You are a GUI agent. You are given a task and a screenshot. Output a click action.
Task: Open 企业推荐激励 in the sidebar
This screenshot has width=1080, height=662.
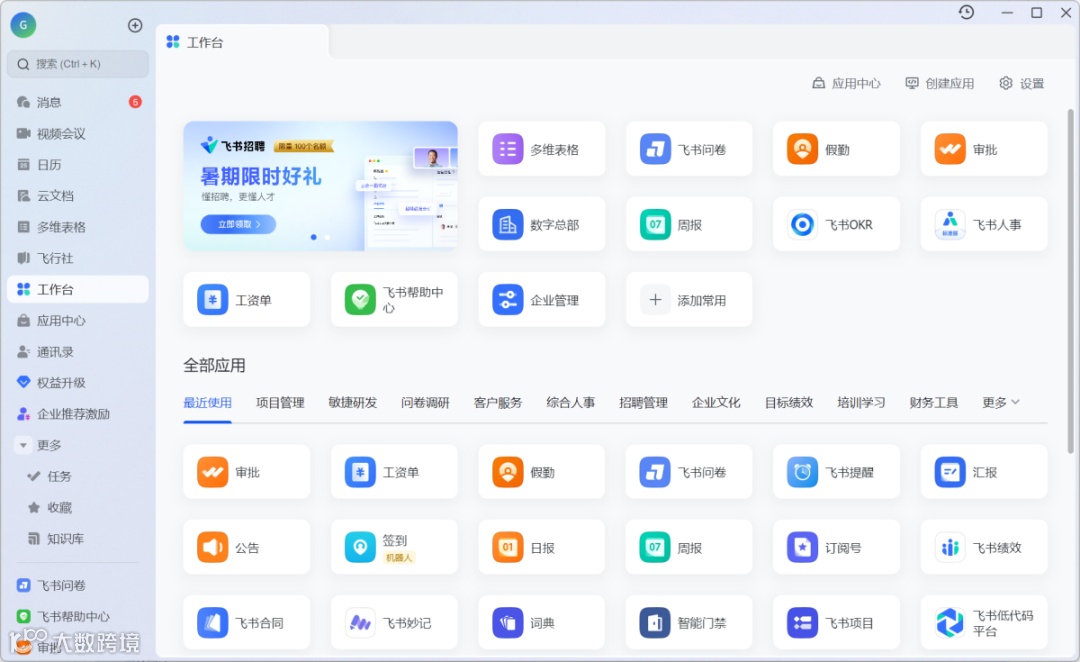(x=78, y=414)
